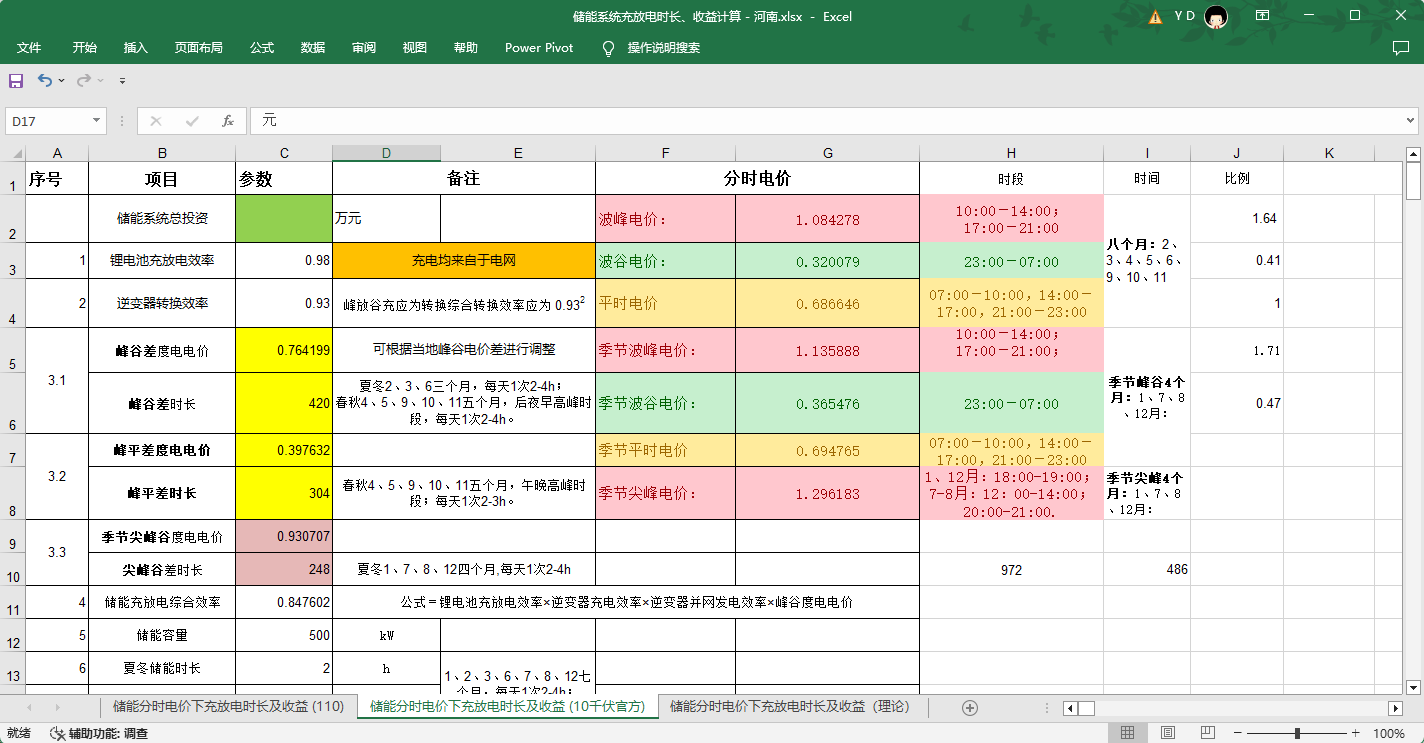Select yellow cell with value 0.764199
Viewport: 1424px width, 743px height.
point(284,350)
